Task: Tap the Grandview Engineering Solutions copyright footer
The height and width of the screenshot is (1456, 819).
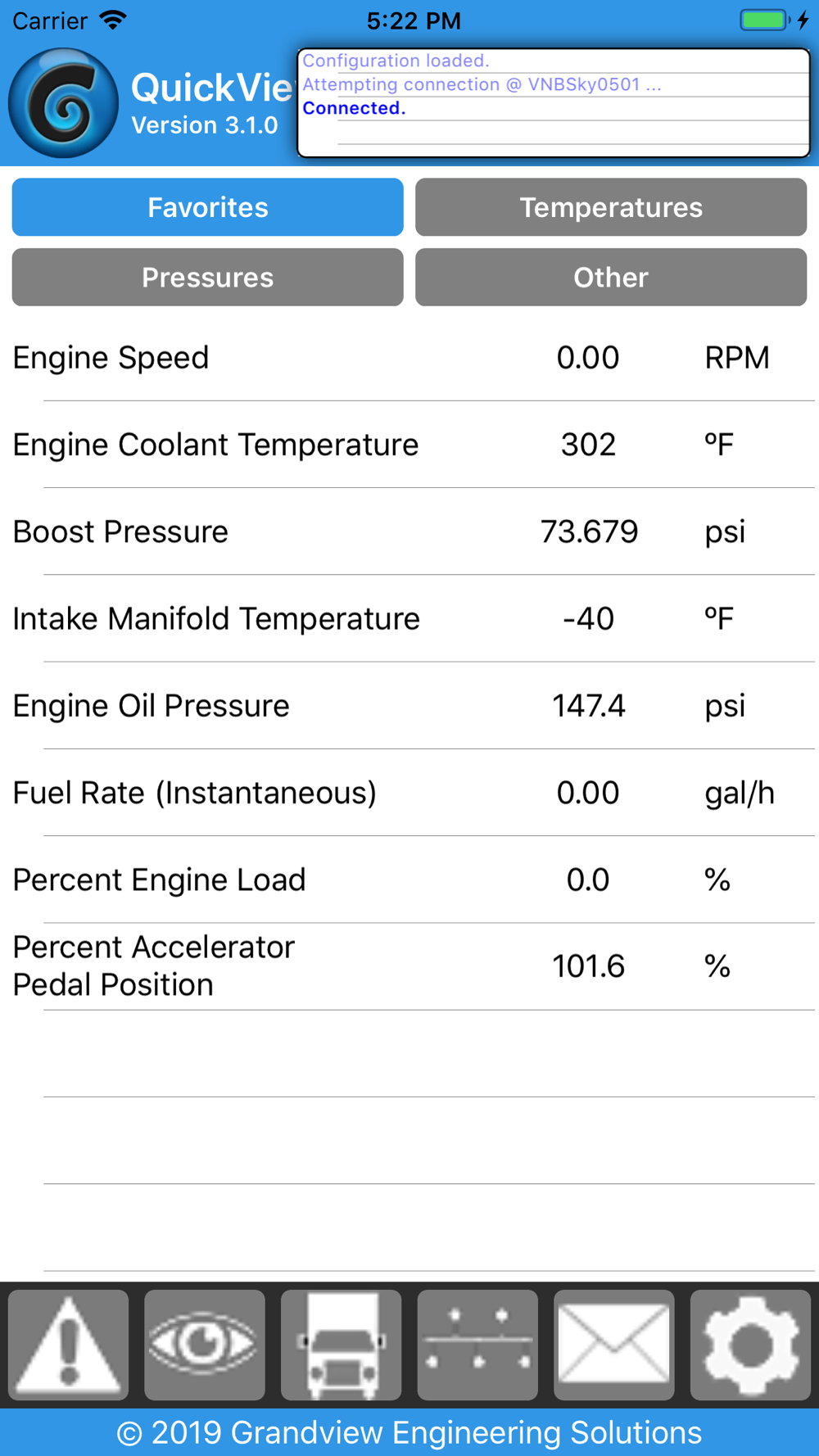Action: 409,1432
